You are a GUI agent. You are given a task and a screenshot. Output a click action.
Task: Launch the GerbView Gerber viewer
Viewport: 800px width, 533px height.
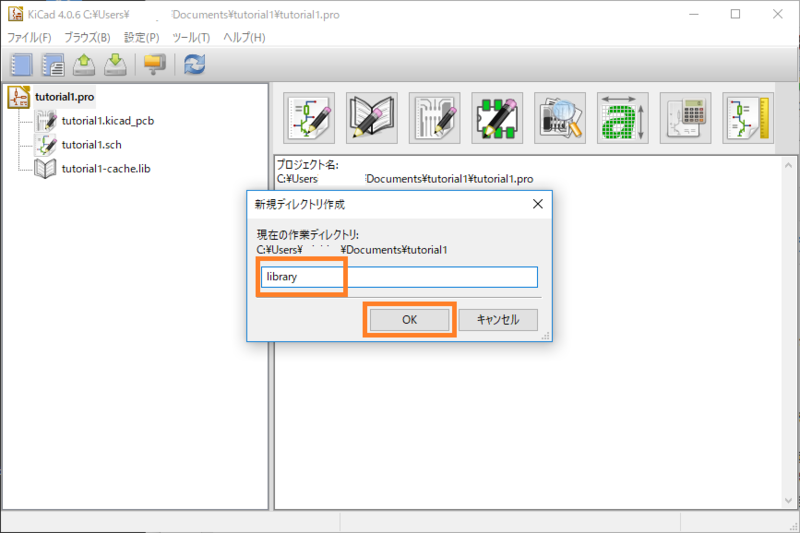click(560, 118)
